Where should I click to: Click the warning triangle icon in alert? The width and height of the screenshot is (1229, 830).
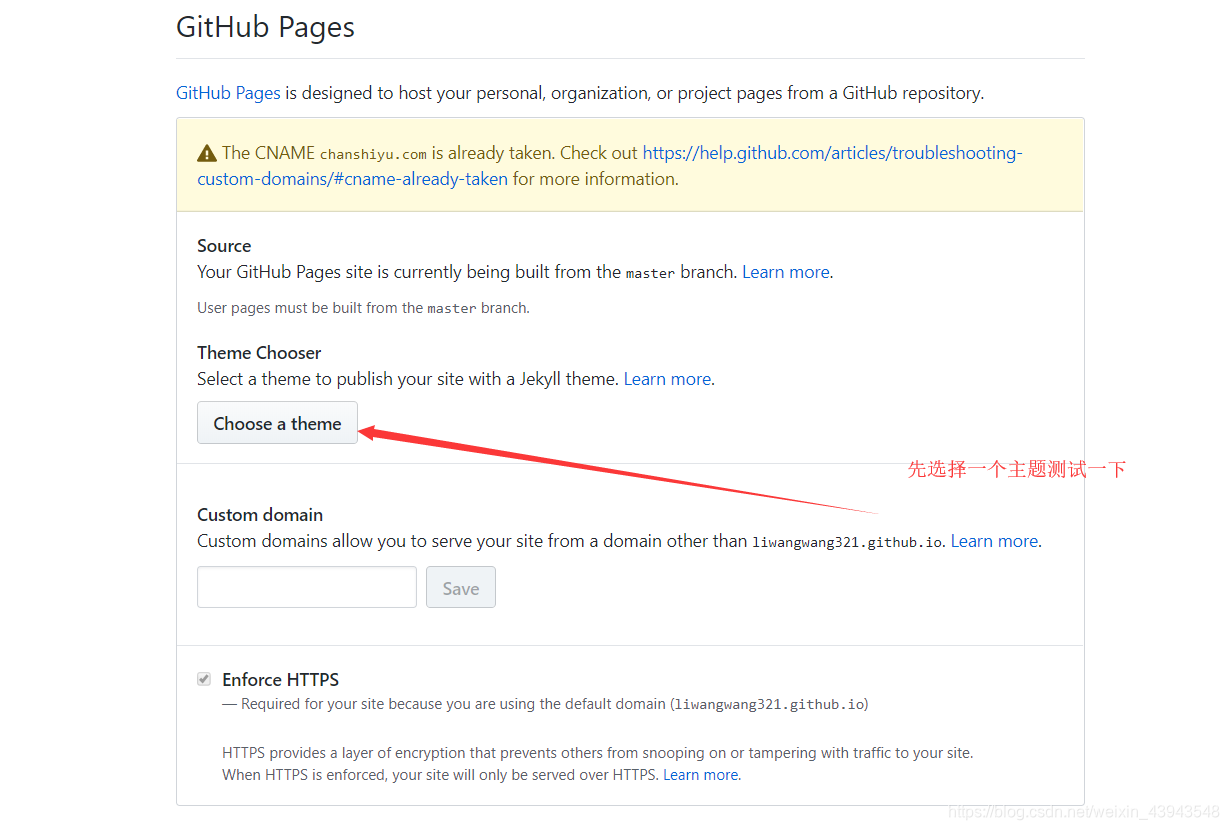207,153
